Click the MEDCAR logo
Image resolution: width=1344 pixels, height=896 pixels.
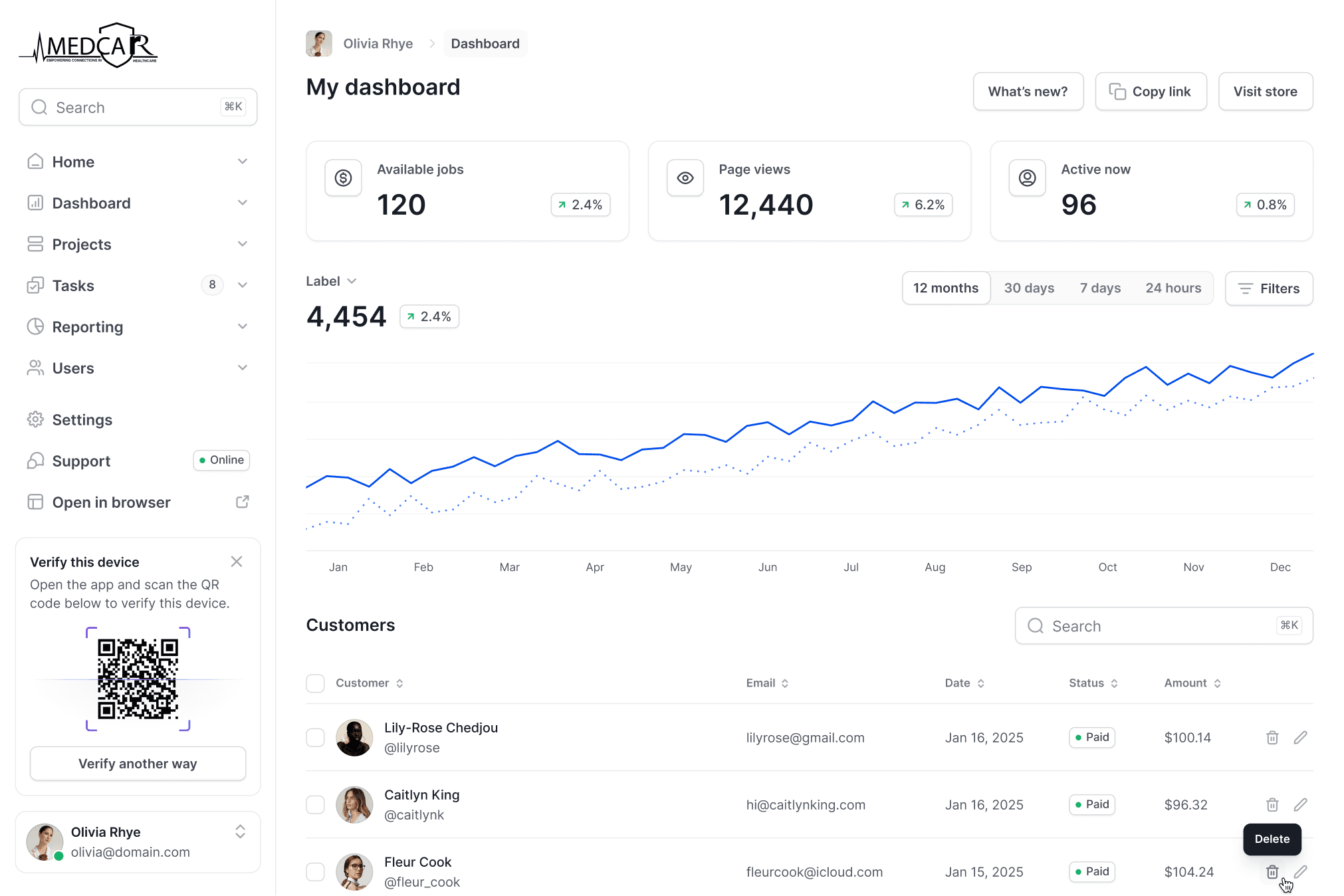pos(89,45)
